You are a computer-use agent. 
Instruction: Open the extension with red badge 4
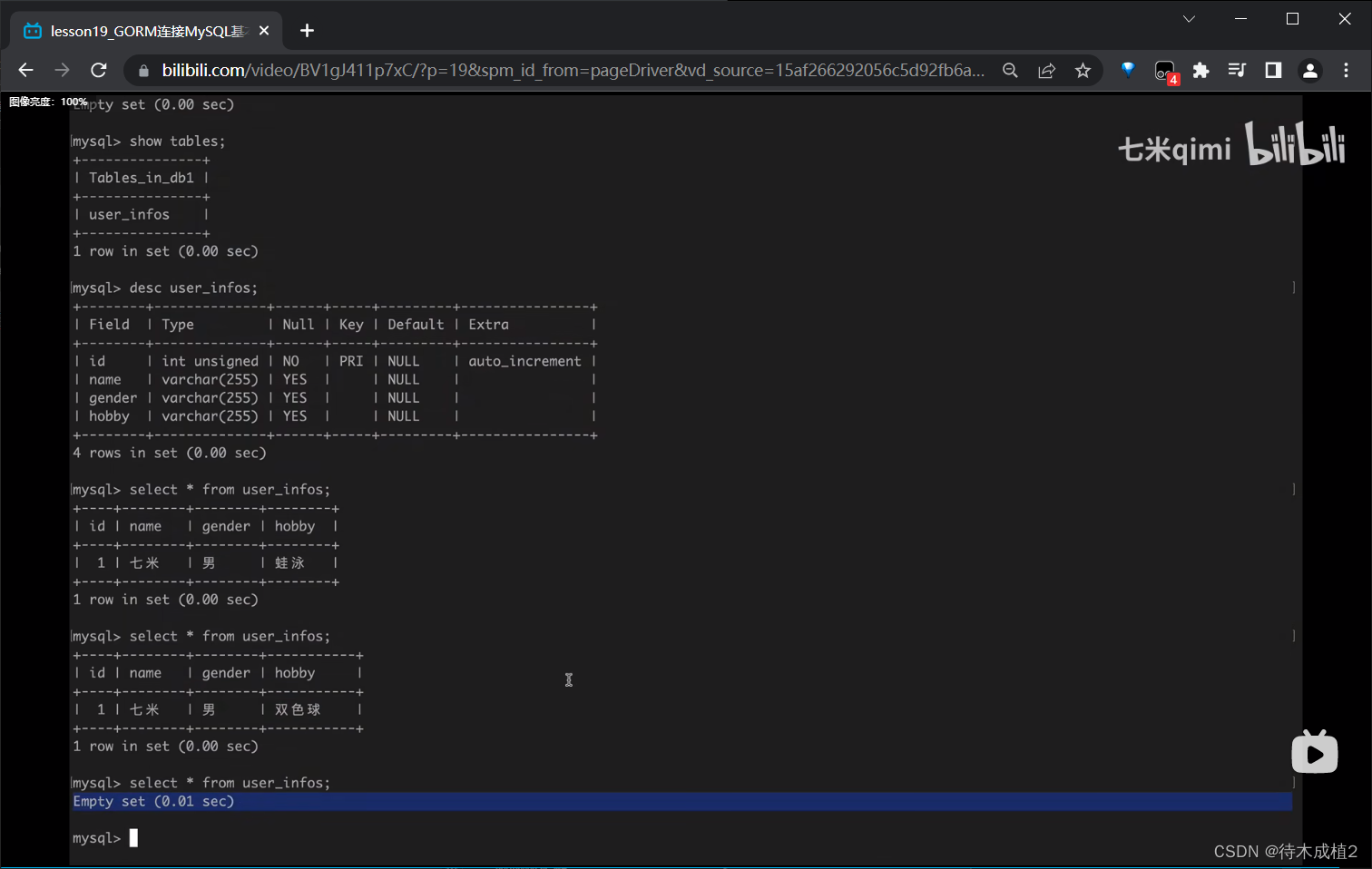tap(1165, 72)
